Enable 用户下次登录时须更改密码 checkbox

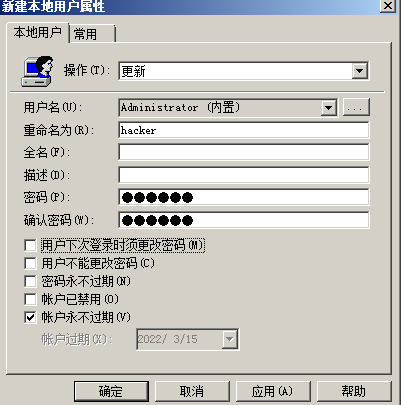30,246
